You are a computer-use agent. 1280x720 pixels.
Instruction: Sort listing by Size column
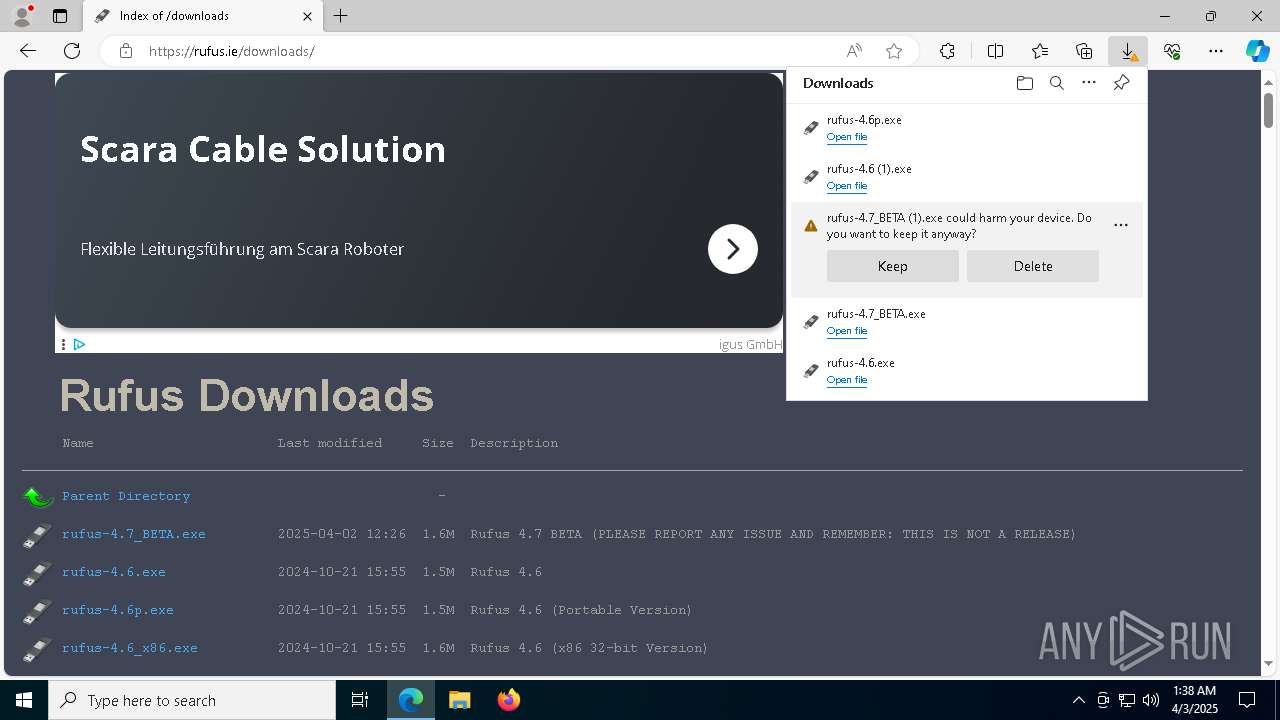tap(438, 443)
